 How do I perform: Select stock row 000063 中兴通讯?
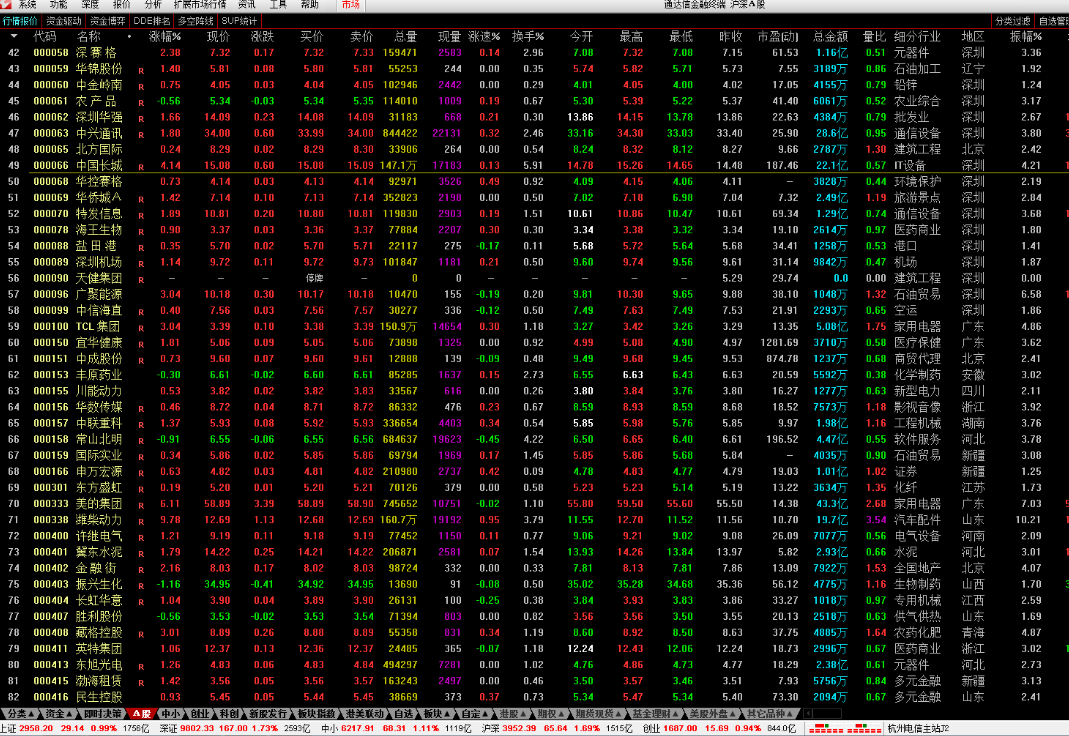click(534, 133)
